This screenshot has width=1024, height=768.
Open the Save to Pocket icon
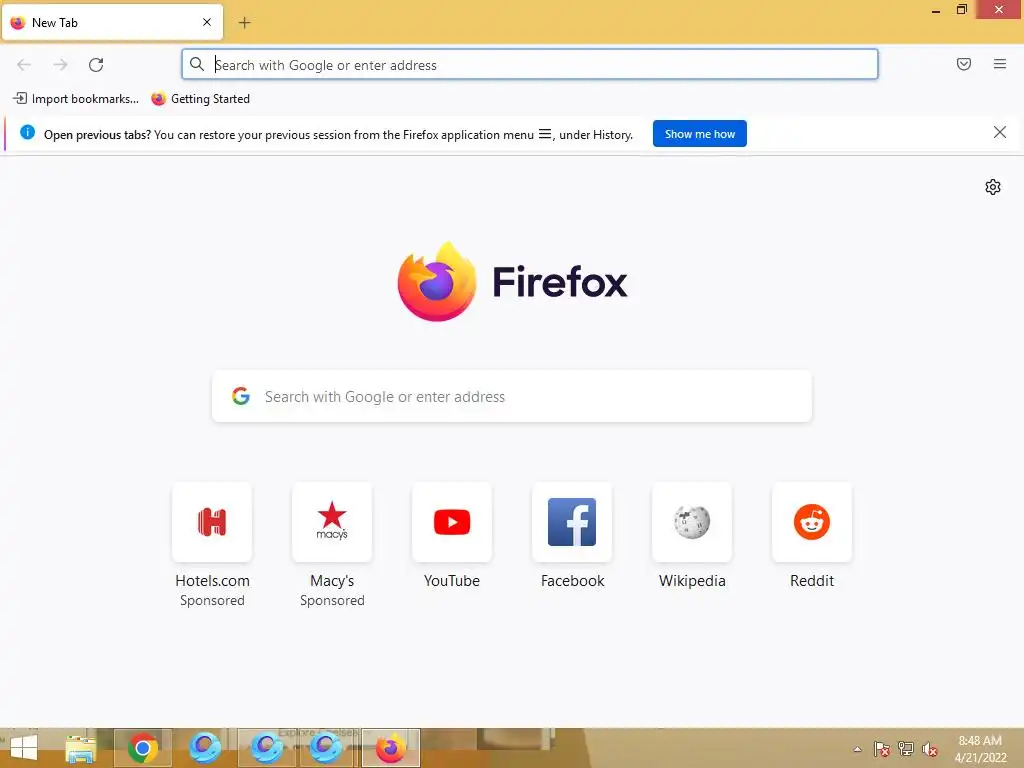pos(964,64)
